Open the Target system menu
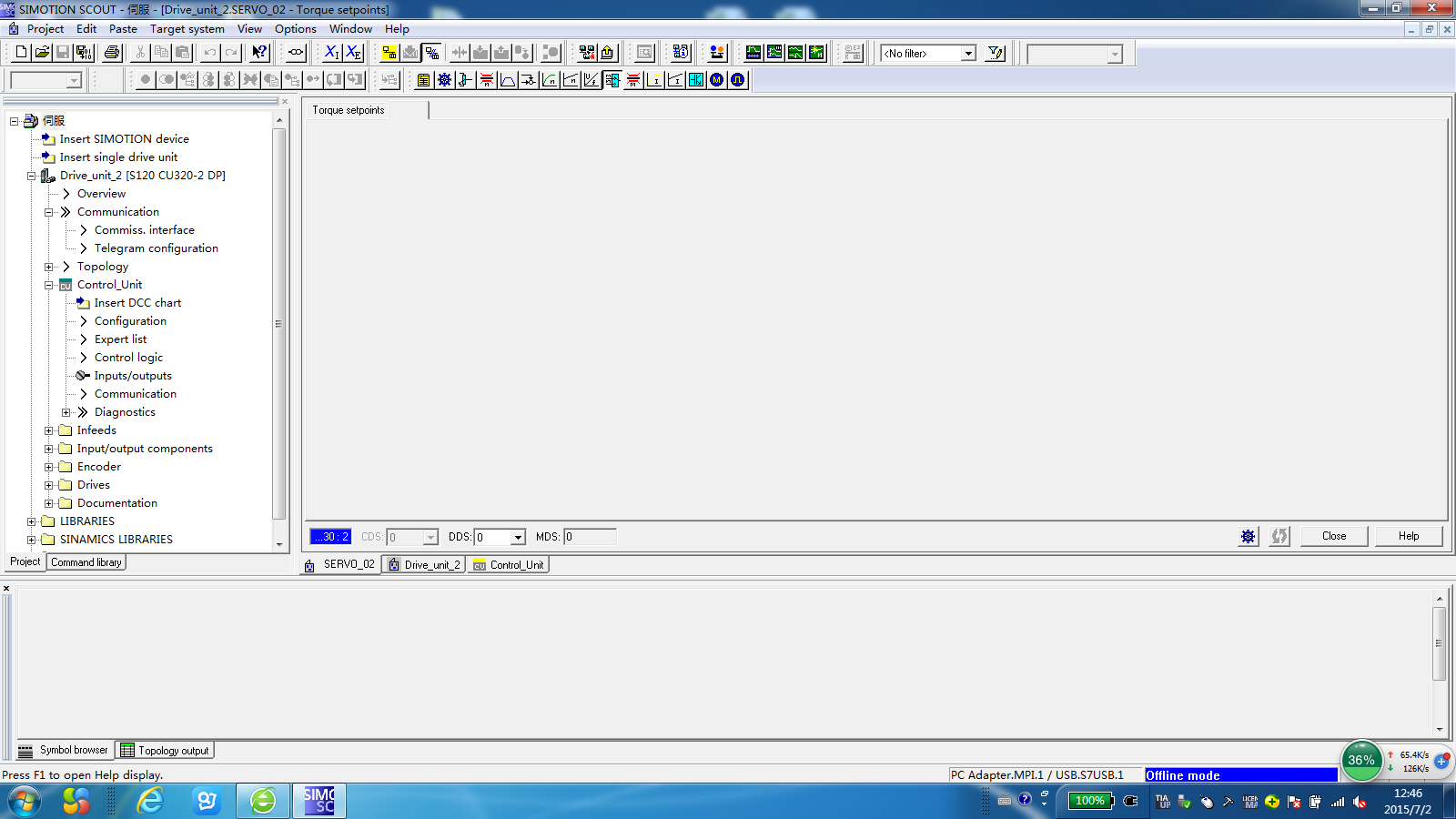1456x819 pixels. pyautogui.click(x=187, y=29)
